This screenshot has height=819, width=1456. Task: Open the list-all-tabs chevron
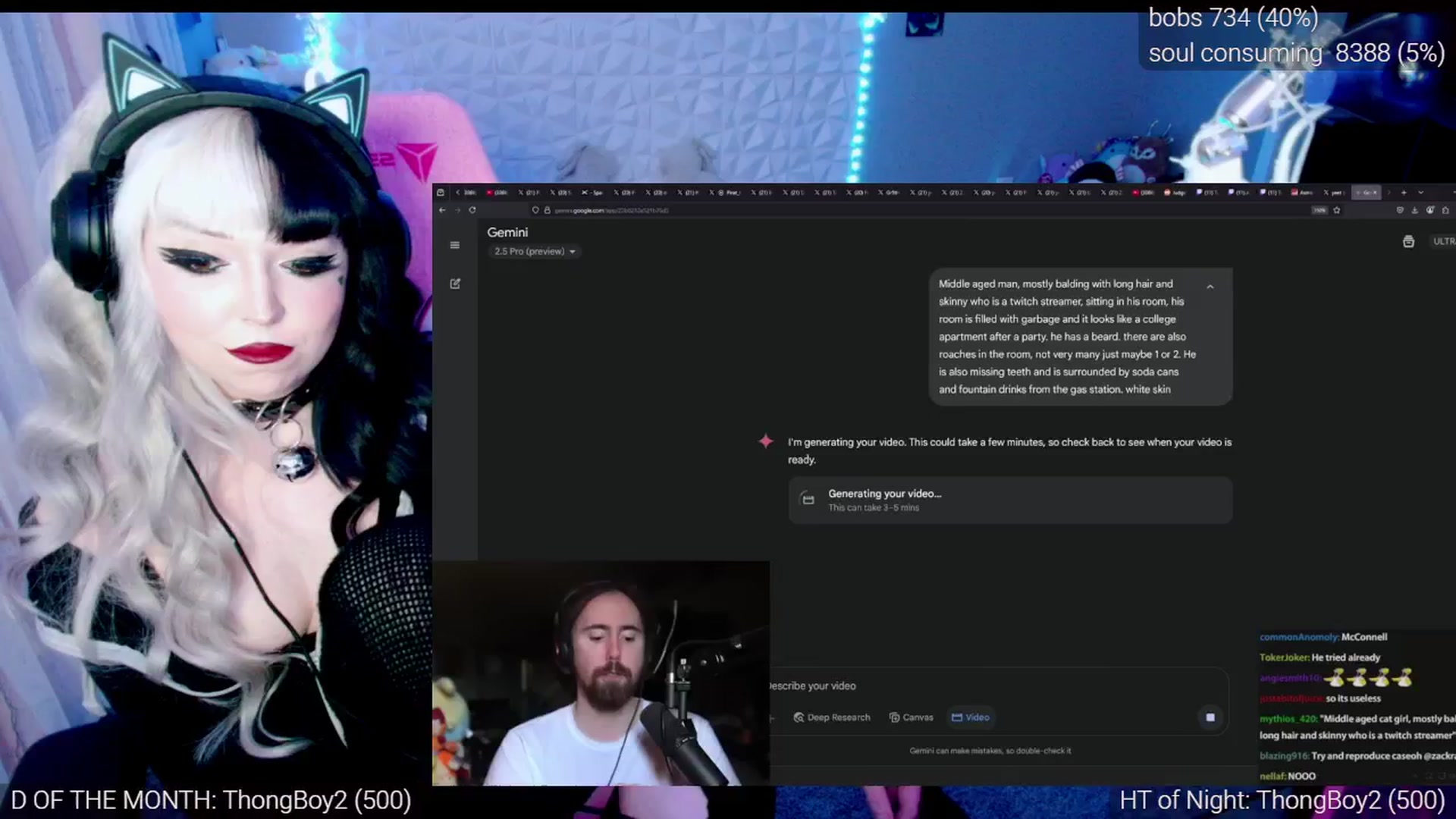(x=1420, y=193)
